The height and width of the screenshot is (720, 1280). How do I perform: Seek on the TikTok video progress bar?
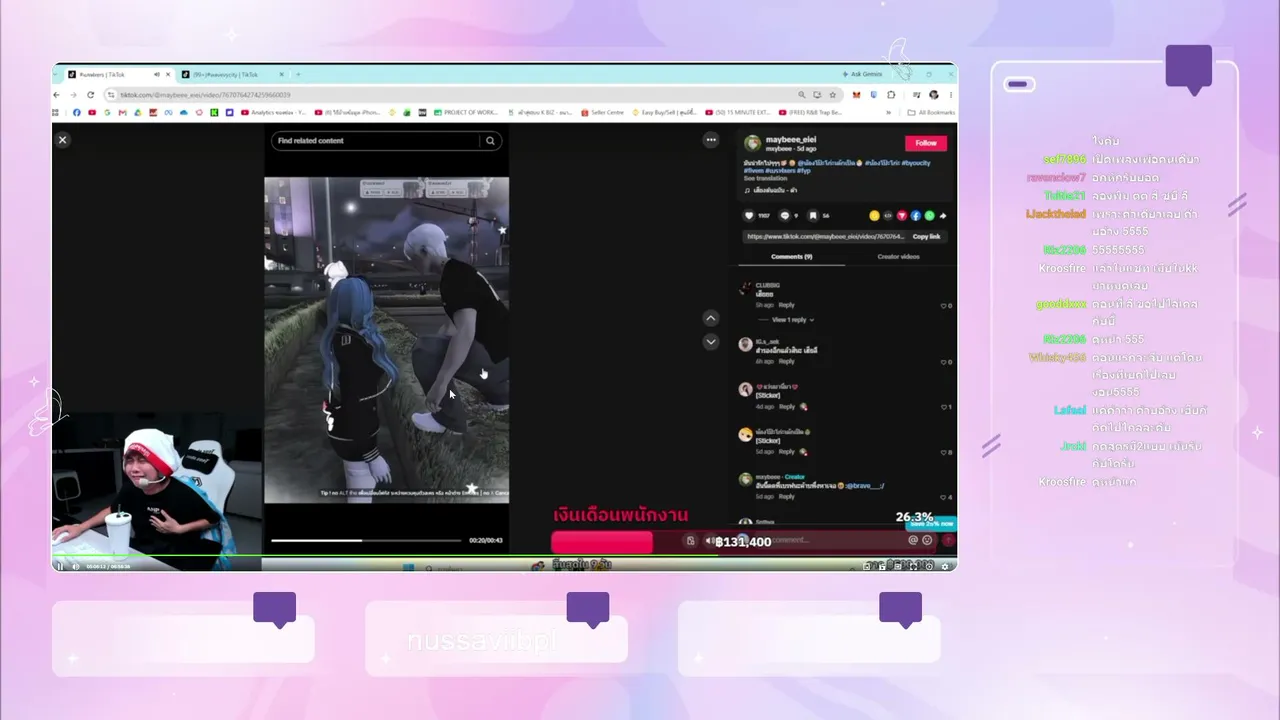pyautogui.click(x=367, y=540)
